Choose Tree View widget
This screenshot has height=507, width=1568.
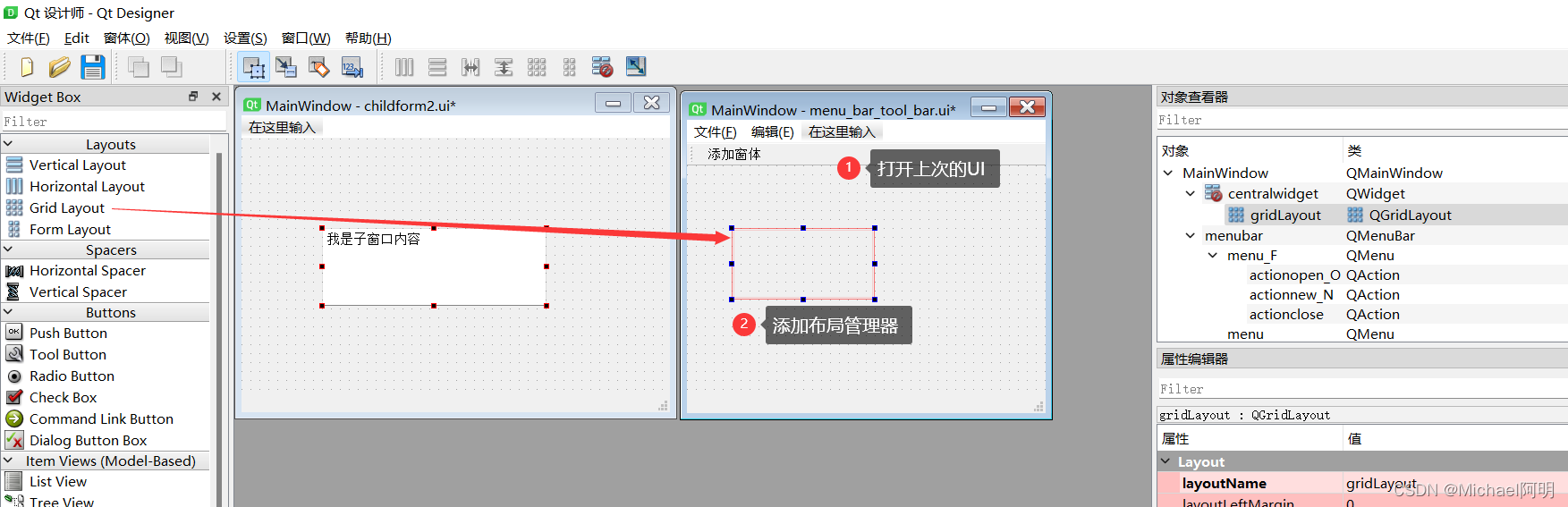[x=62, y=502]
